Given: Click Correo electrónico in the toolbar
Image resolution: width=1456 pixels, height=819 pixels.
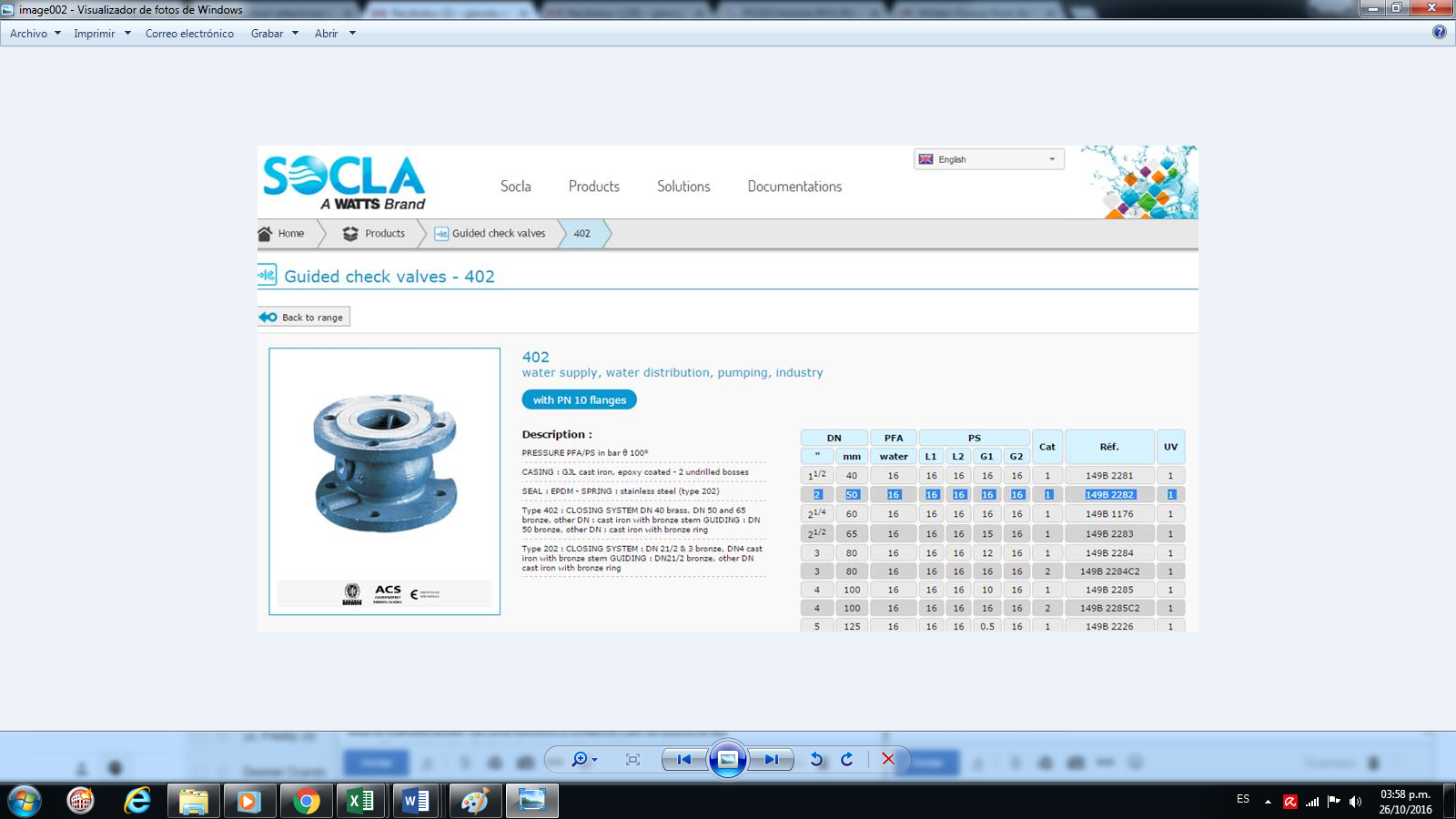Looking at the screenshot, I should (189, 34).
